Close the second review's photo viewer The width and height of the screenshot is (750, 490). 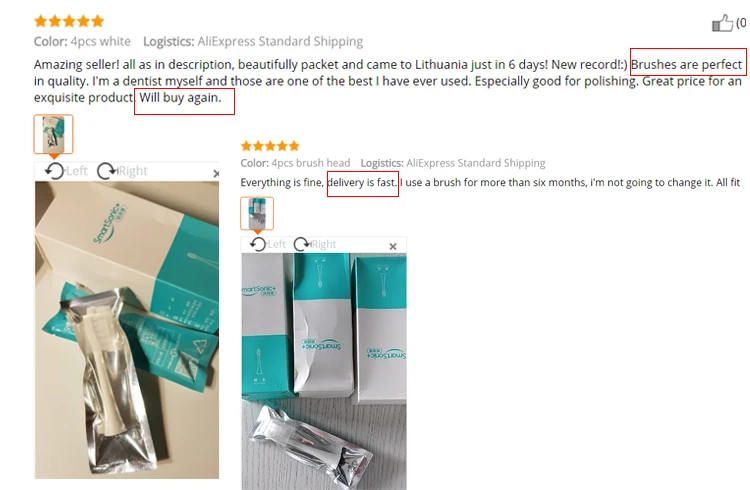tap(393, 246)
